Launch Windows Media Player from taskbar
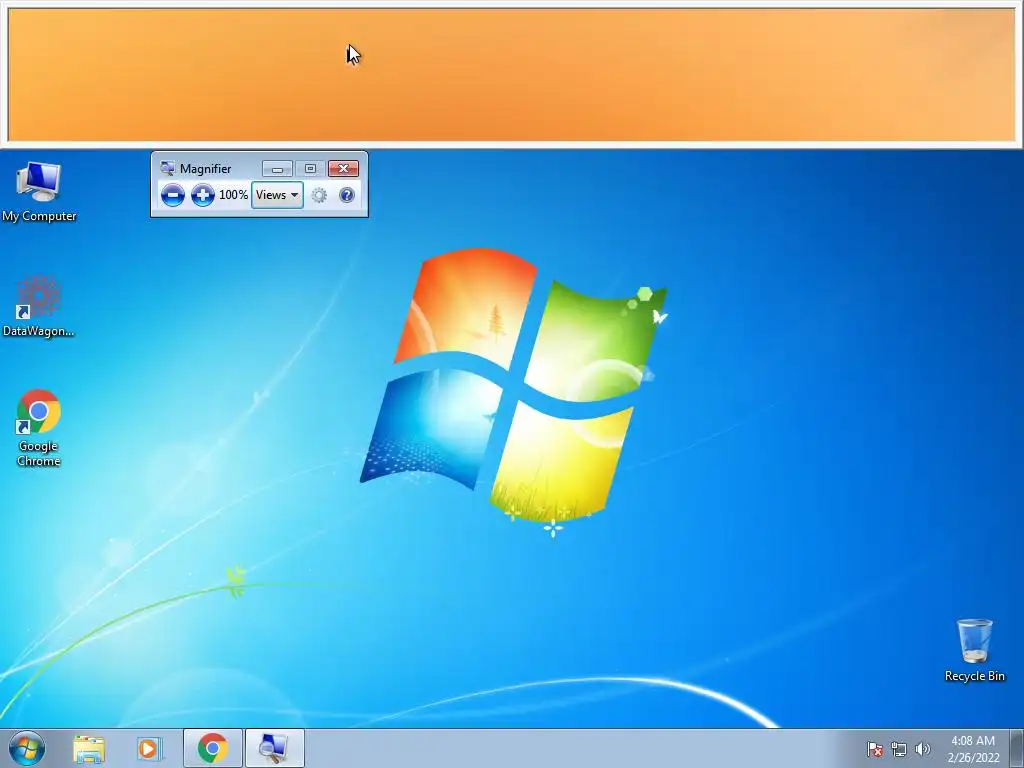This screenshot has width=1024, height=768. point(150,748)
